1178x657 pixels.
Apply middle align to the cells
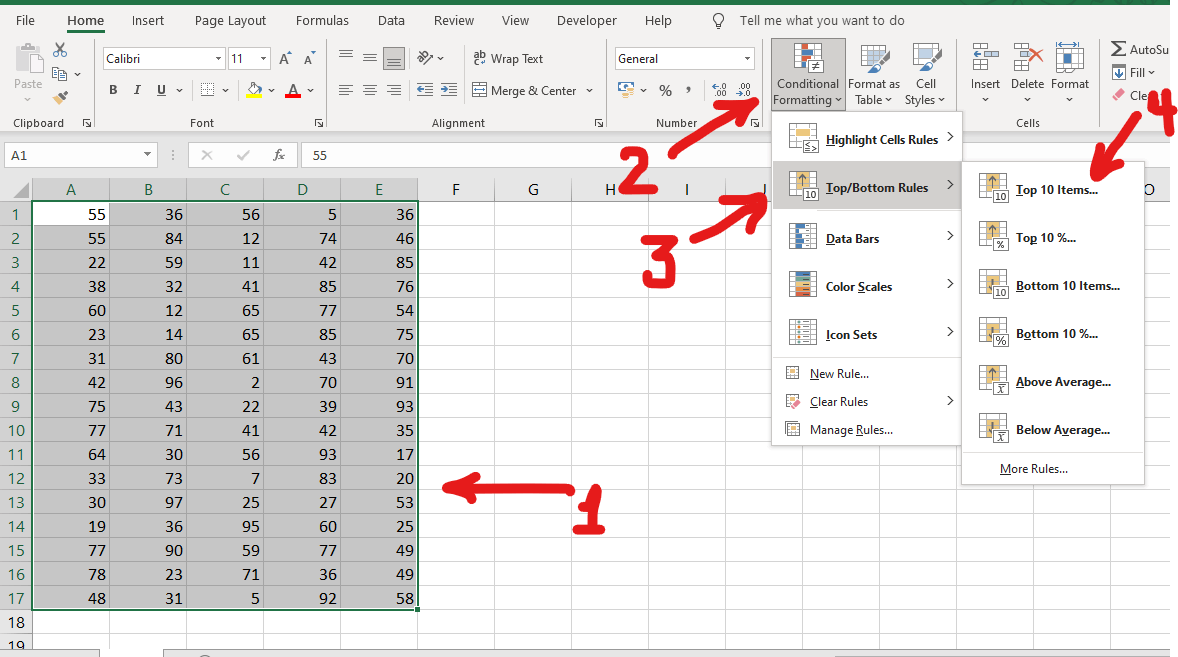[370, 57]
